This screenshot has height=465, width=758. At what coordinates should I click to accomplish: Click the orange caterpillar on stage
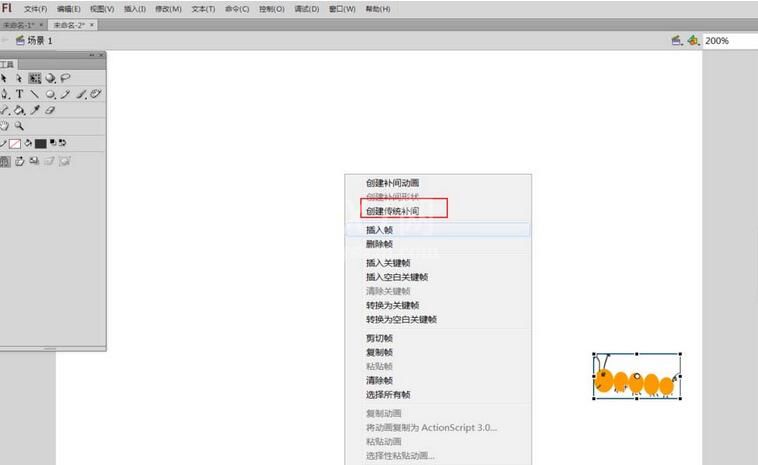[x=636, y=379]
